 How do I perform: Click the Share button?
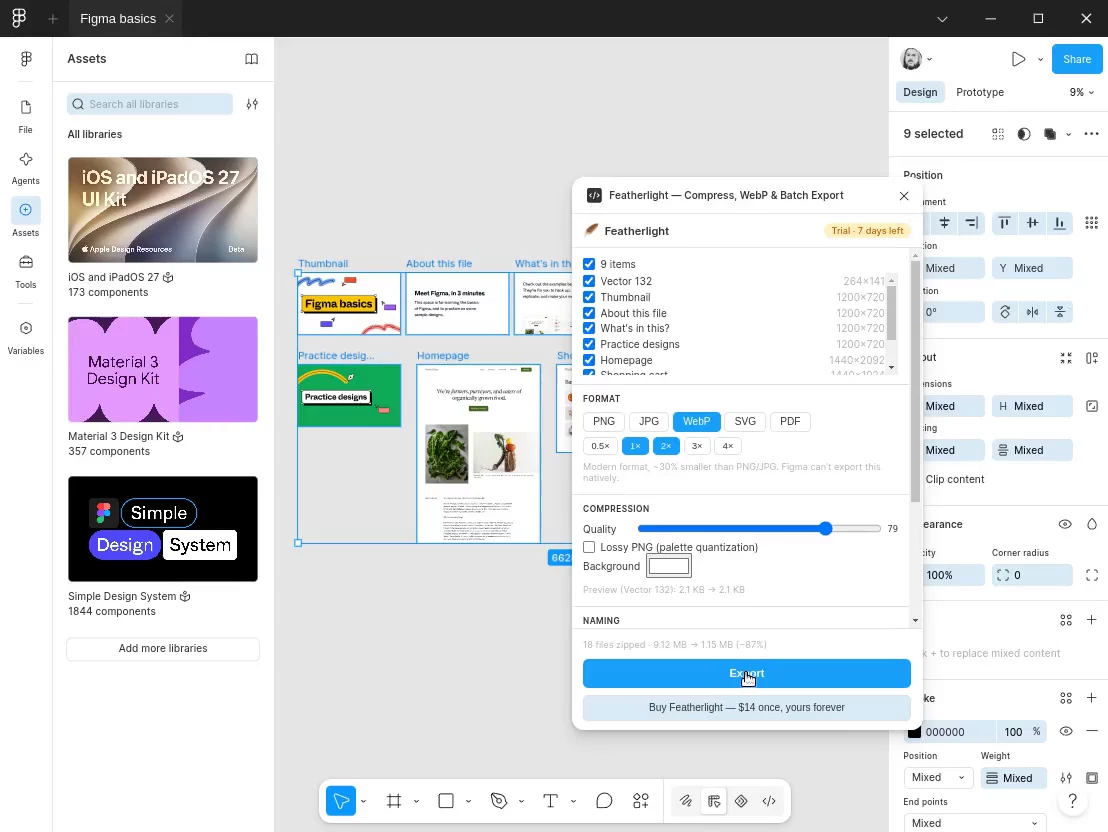pyautogui.click(x=1077, y=59)
